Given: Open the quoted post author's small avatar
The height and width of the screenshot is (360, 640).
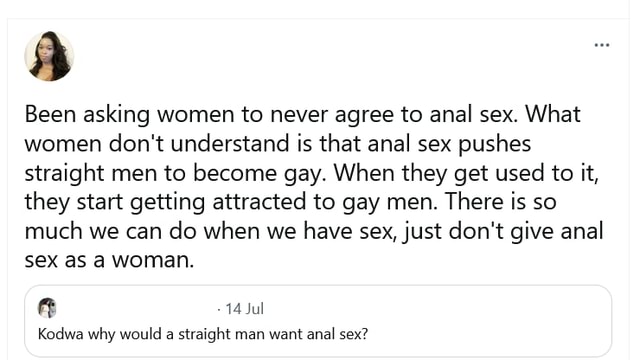Looking at the screenshot, I should pyautogui.click(x=47, y=308).
